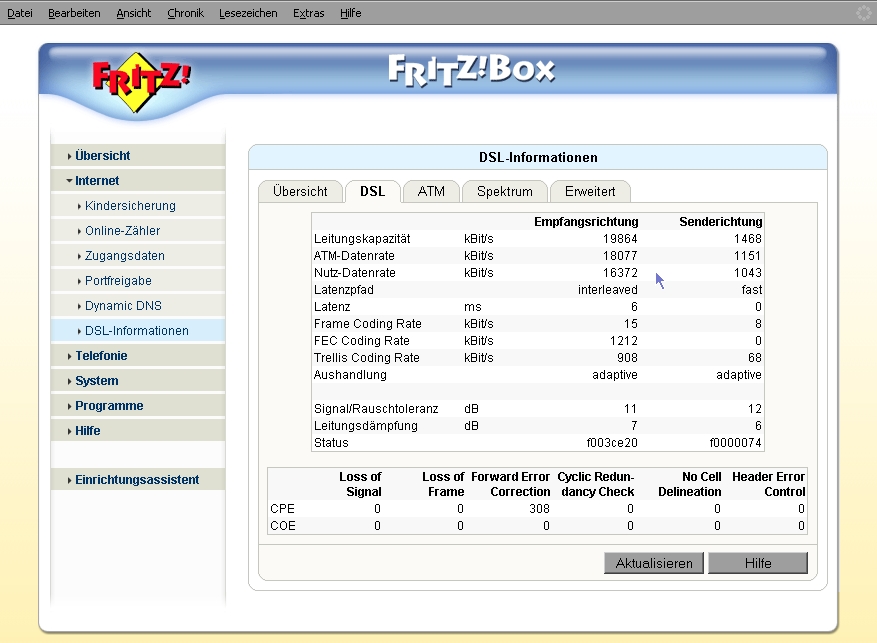Click the Status value f0000074
The height and width of the screenshot is (643, 877).
pos(735,443)
